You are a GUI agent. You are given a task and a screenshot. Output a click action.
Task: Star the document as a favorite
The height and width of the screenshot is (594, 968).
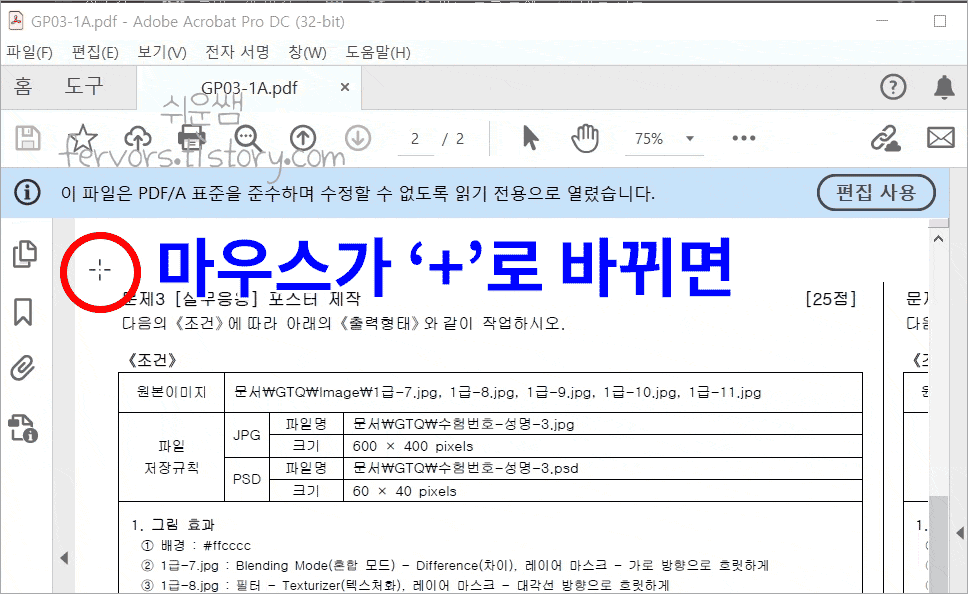[x=83, y=139]
